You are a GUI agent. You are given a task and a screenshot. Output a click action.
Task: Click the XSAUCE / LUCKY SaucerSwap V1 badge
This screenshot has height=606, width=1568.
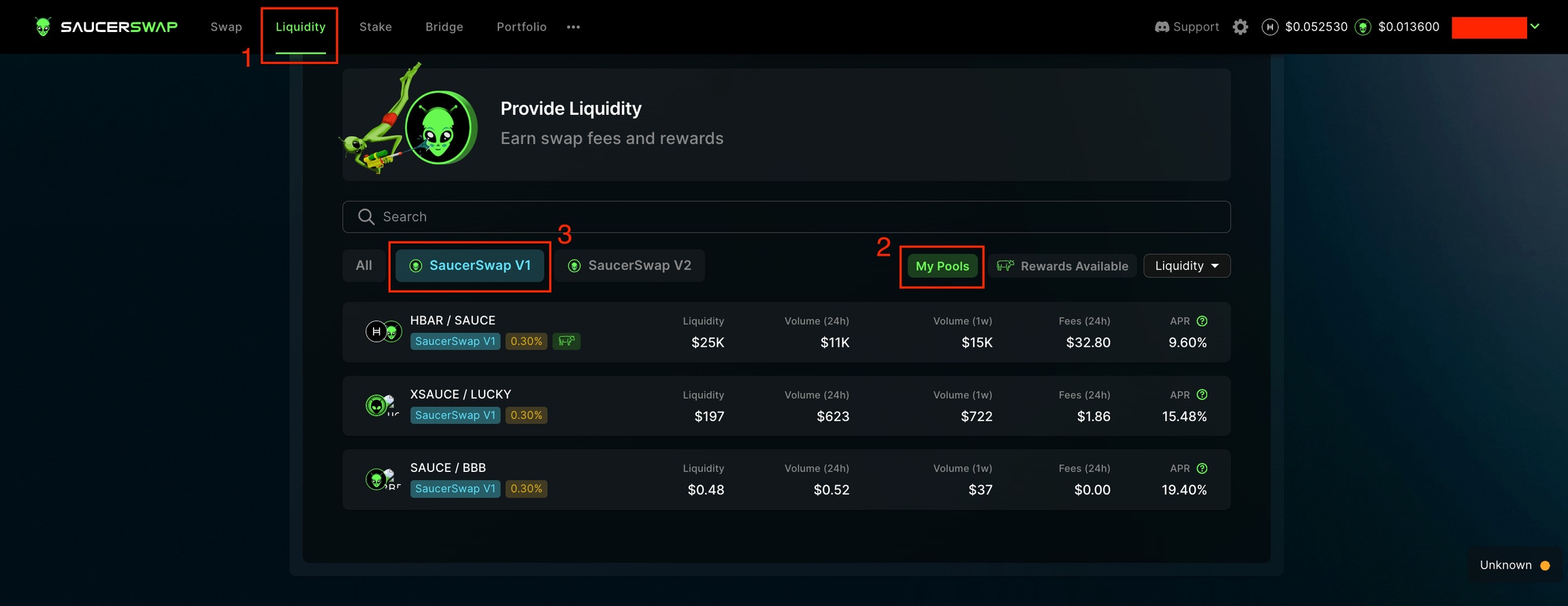pyautogui.click(x=455, y=415)
